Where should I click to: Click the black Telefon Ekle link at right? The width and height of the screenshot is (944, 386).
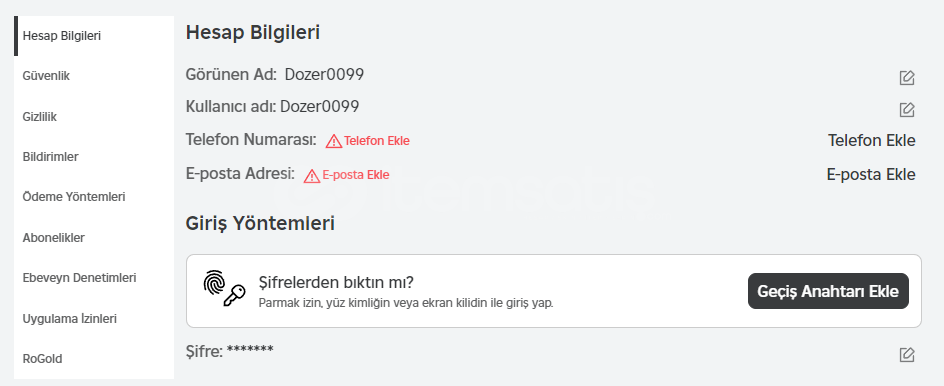[872, 141]
